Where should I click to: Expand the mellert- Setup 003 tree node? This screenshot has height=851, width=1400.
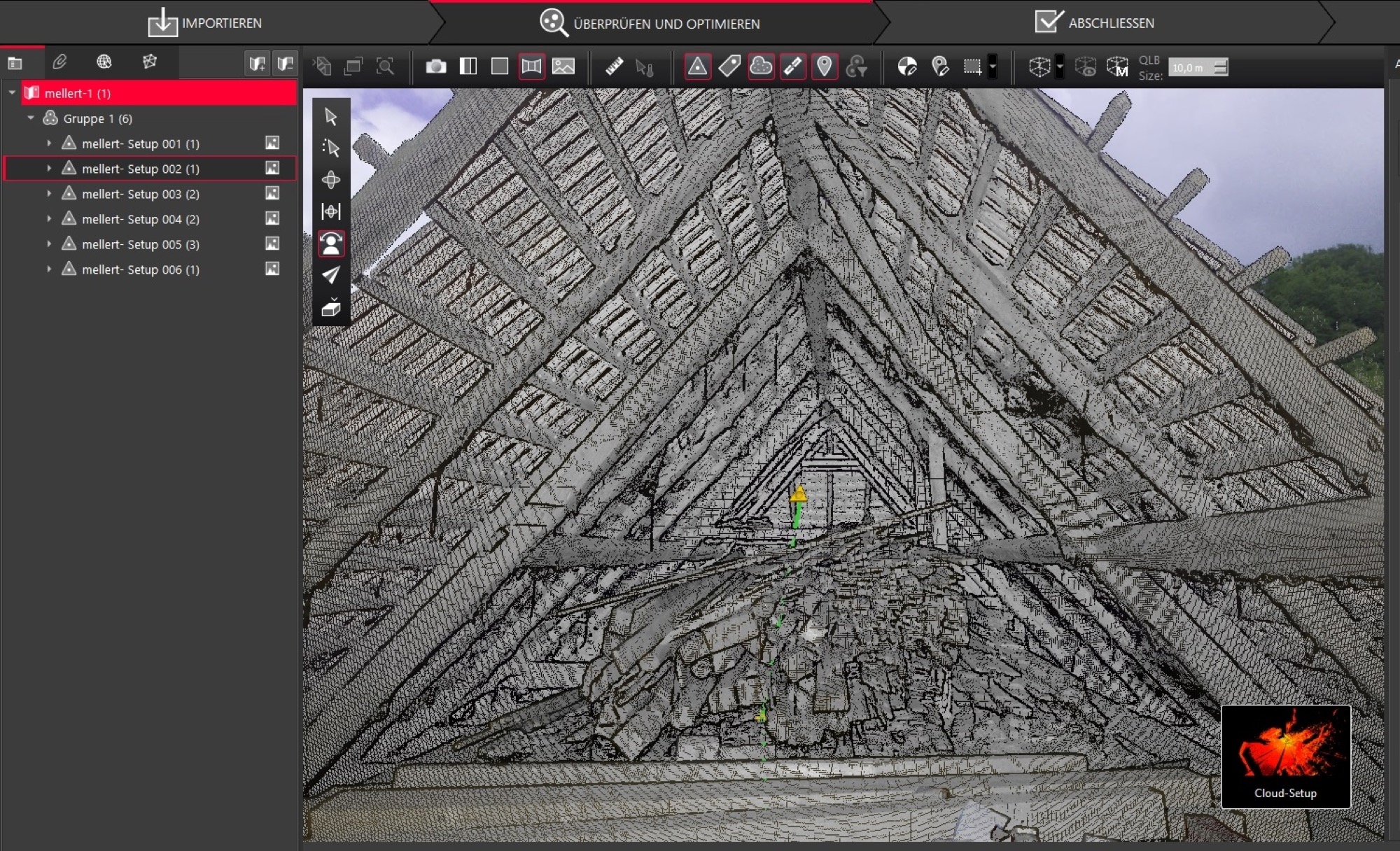pyautogui.click(x=49, y=194)
